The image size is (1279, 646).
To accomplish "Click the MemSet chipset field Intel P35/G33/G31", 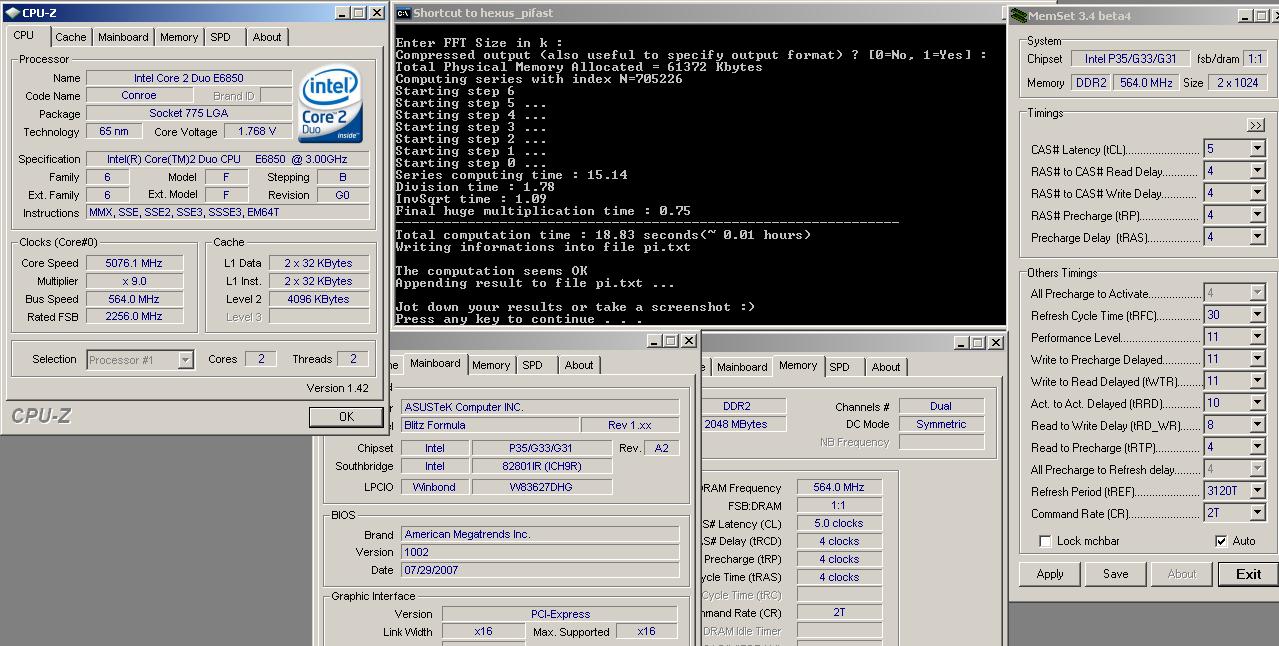I will click(1131, 59).
